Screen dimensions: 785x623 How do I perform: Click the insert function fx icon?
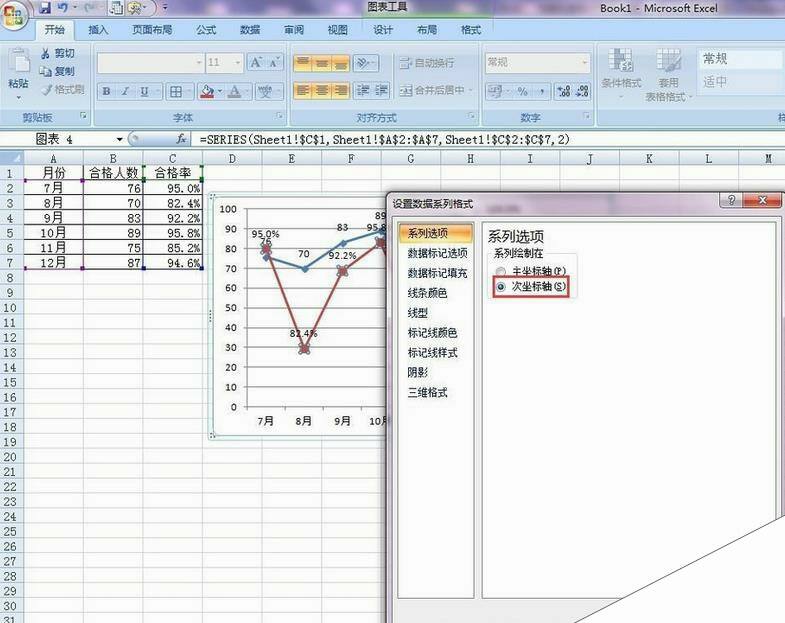pos(182,139)
